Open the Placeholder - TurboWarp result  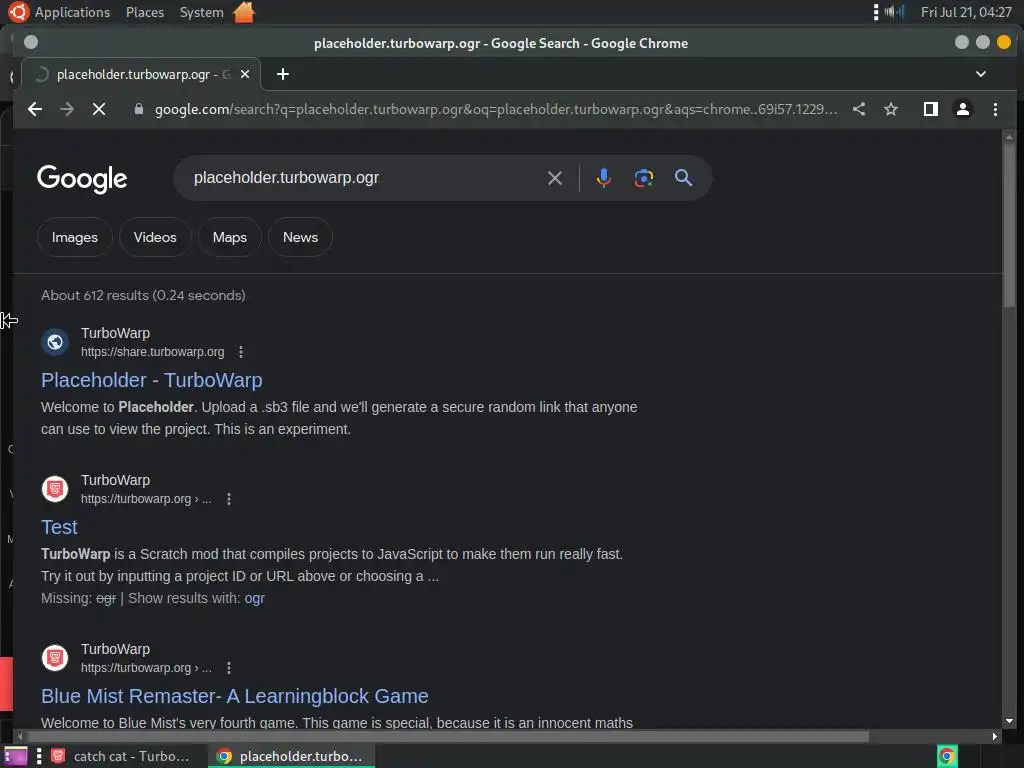click(152, 380)
